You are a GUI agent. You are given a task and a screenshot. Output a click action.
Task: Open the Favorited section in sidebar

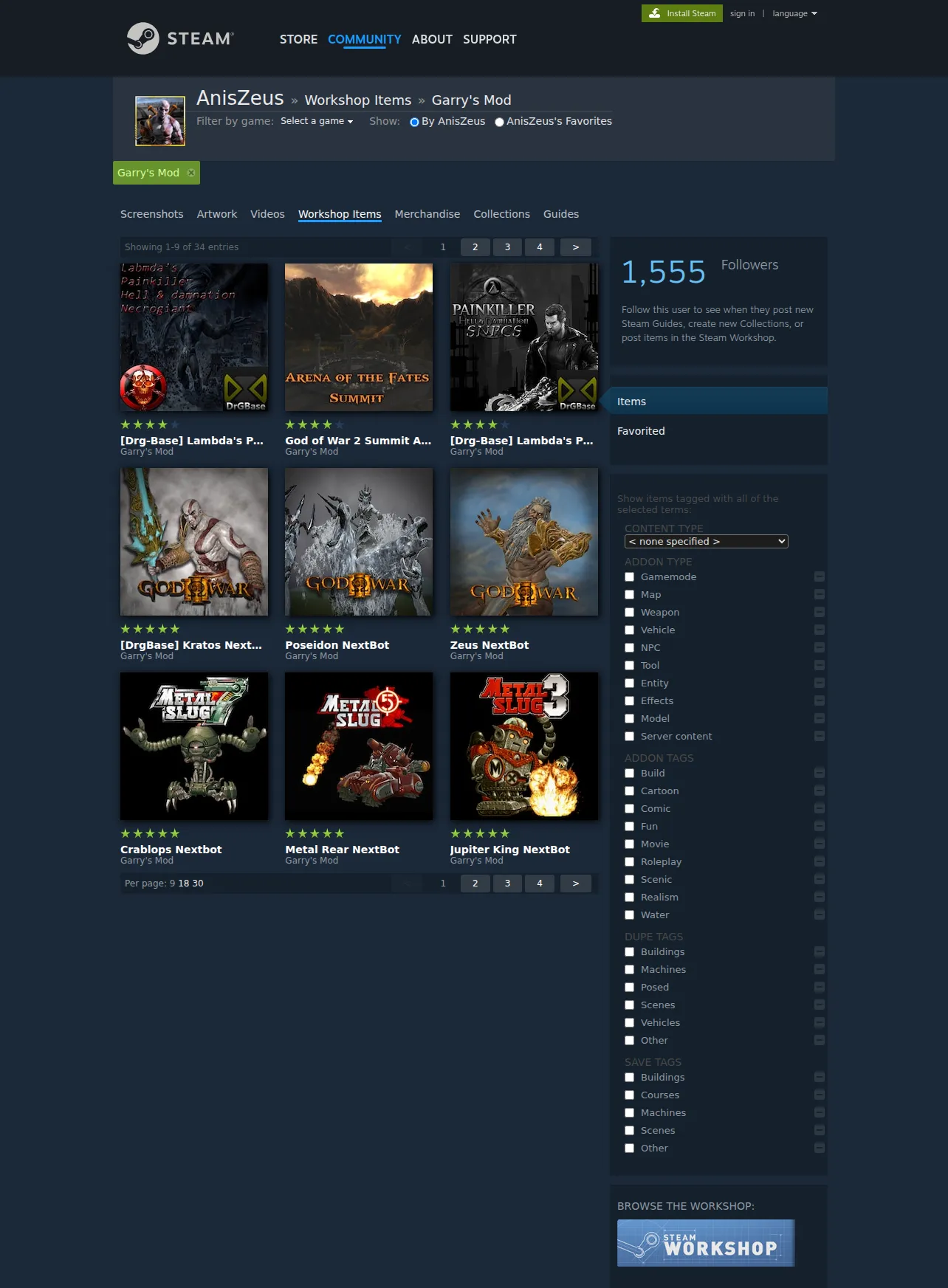[x=641, y=431]
